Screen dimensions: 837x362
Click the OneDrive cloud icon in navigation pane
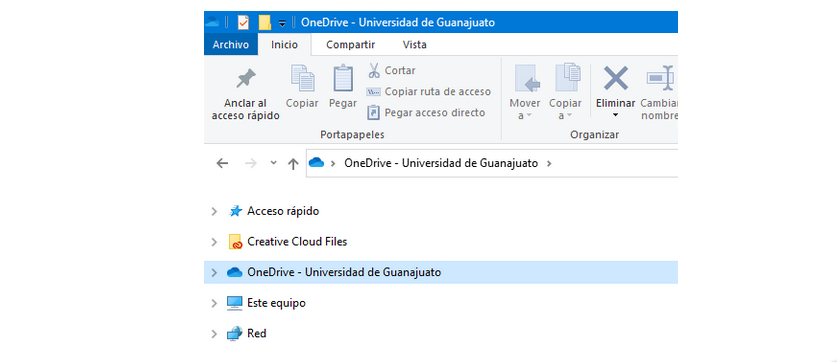[x=235, y=272]
